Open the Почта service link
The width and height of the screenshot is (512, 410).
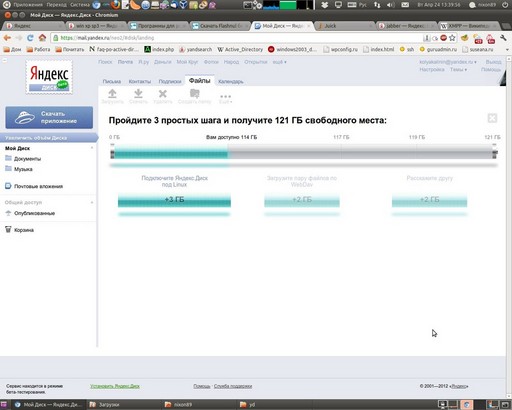coord(125,62)
